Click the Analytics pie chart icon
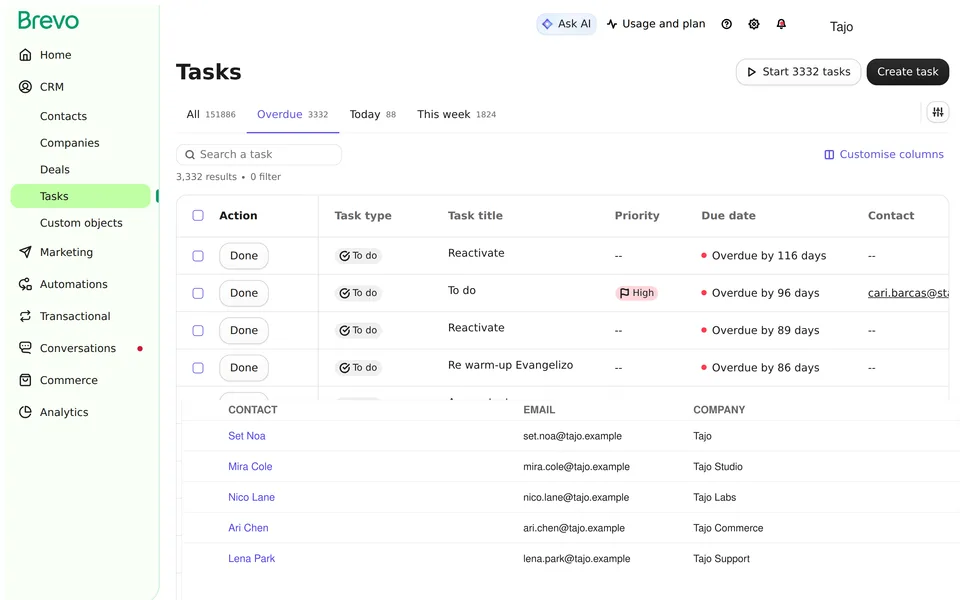Viewport: 960px width, 600px height. [25, 412]
